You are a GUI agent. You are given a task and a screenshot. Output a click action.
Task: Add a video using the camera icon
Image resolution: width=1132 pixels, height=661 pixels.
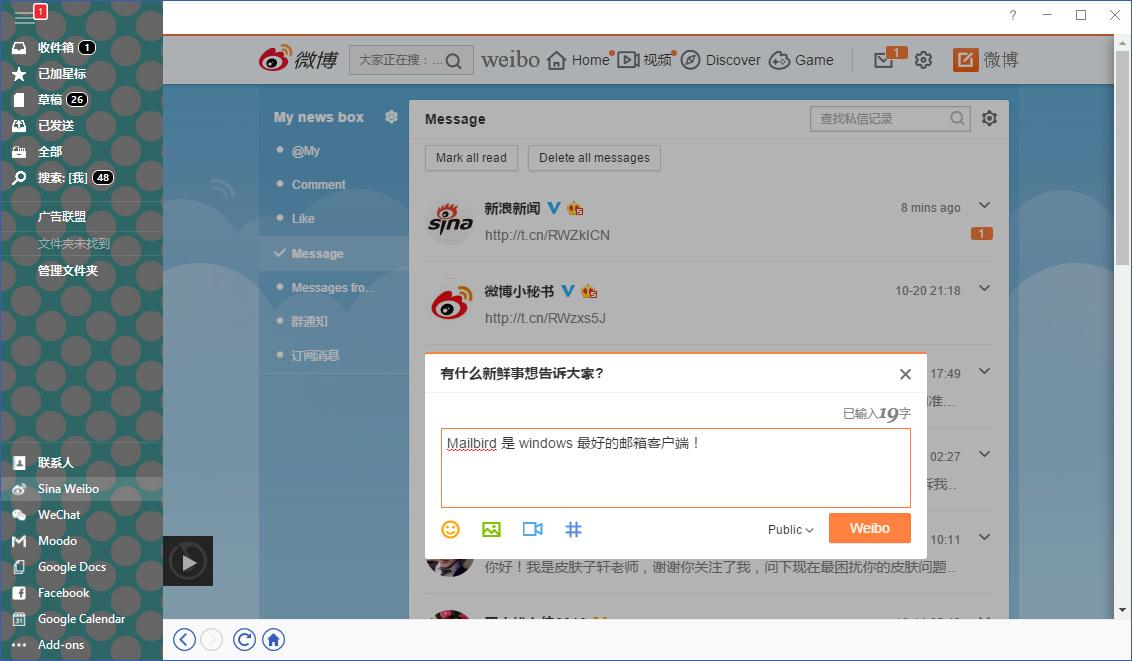532,529
